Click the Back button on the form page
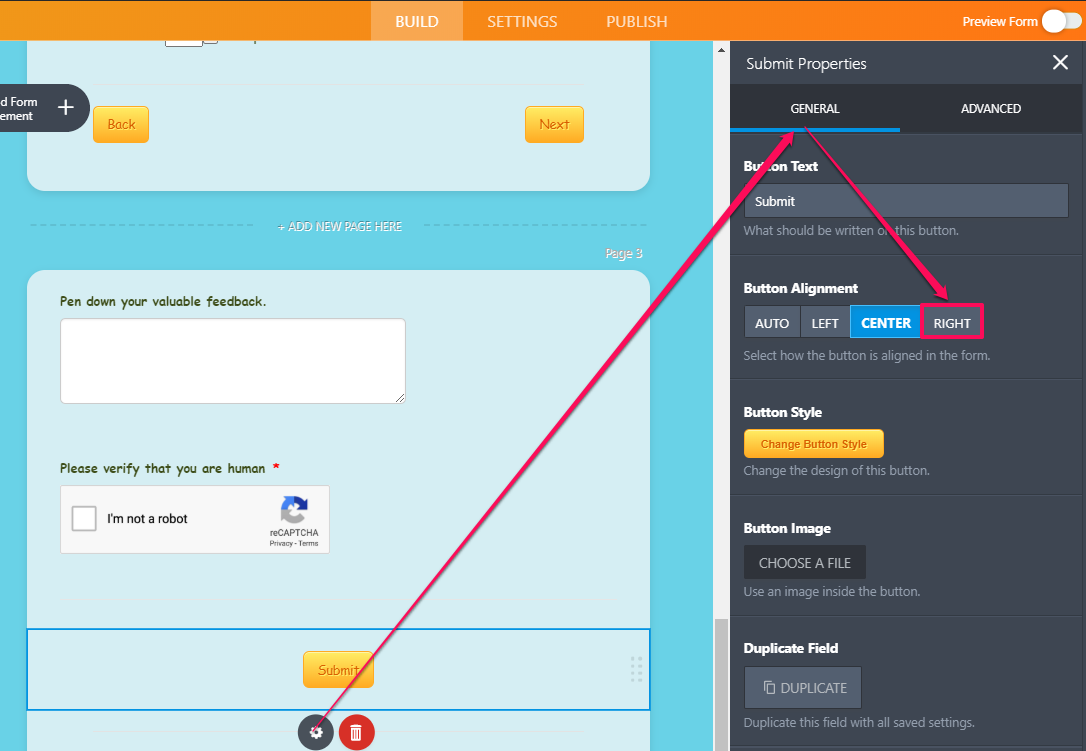This screenshot has height=751, width=1086. click(121, 125)
